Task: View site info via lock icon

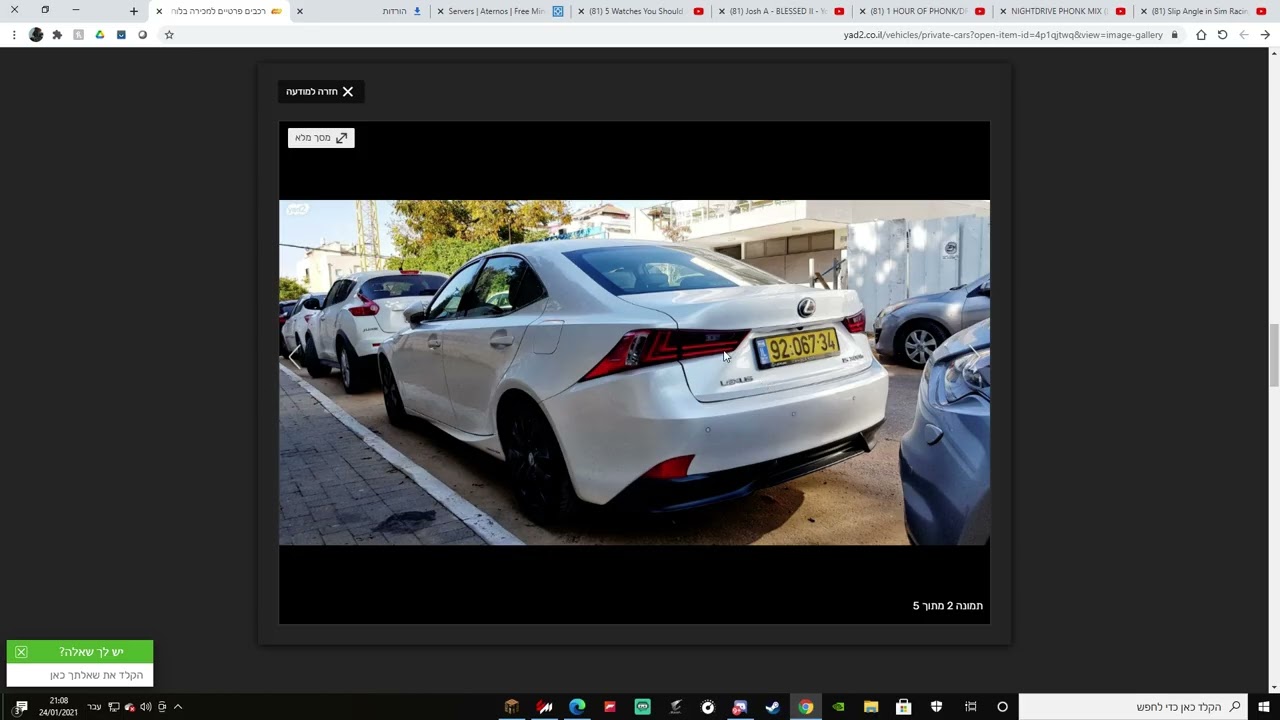Action: pyautogui.click(x=1175, y=35)
